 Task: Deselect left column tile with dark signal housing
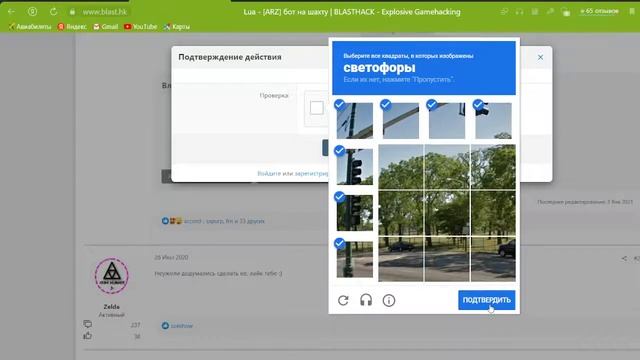click(x=355, y=213)
